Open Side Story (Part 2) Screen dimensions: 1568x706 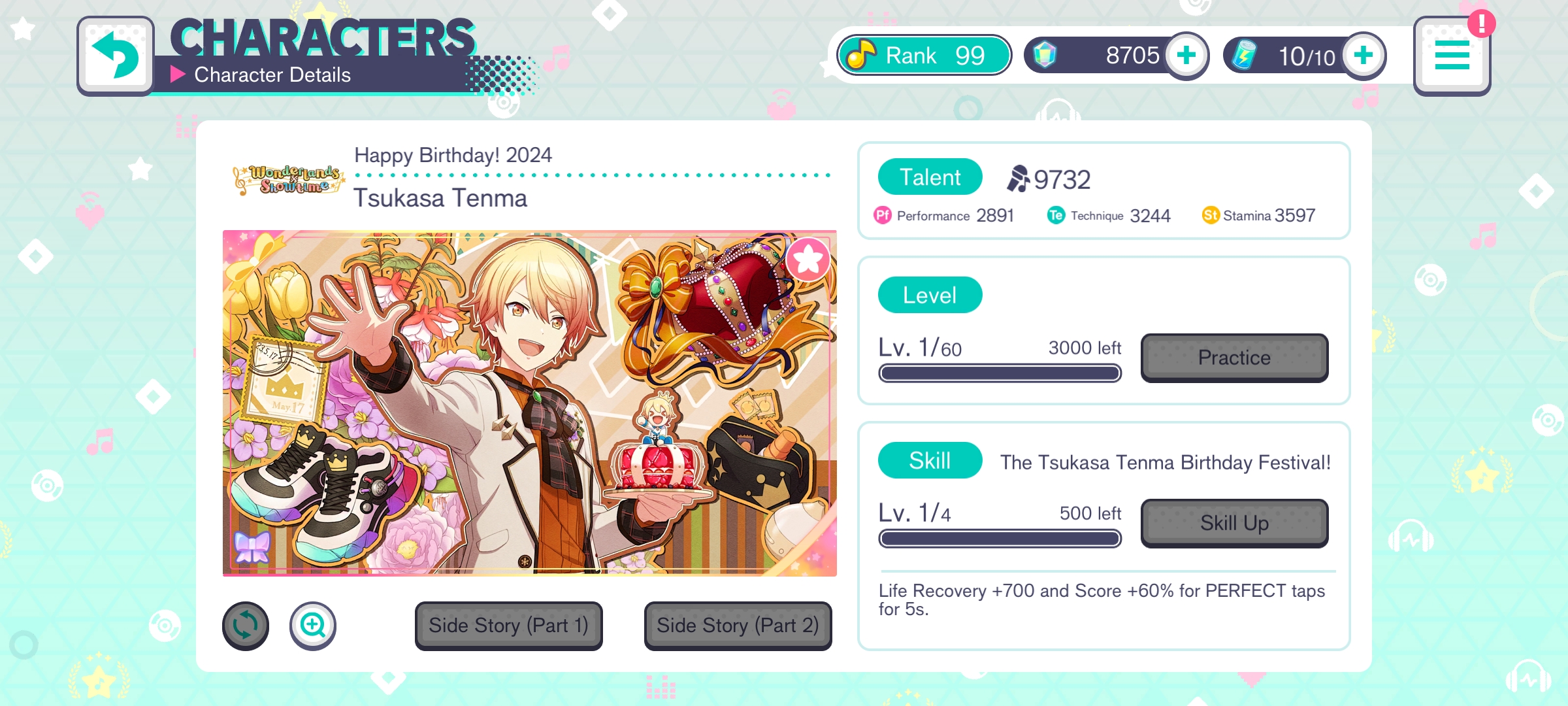tap(738, 626)
